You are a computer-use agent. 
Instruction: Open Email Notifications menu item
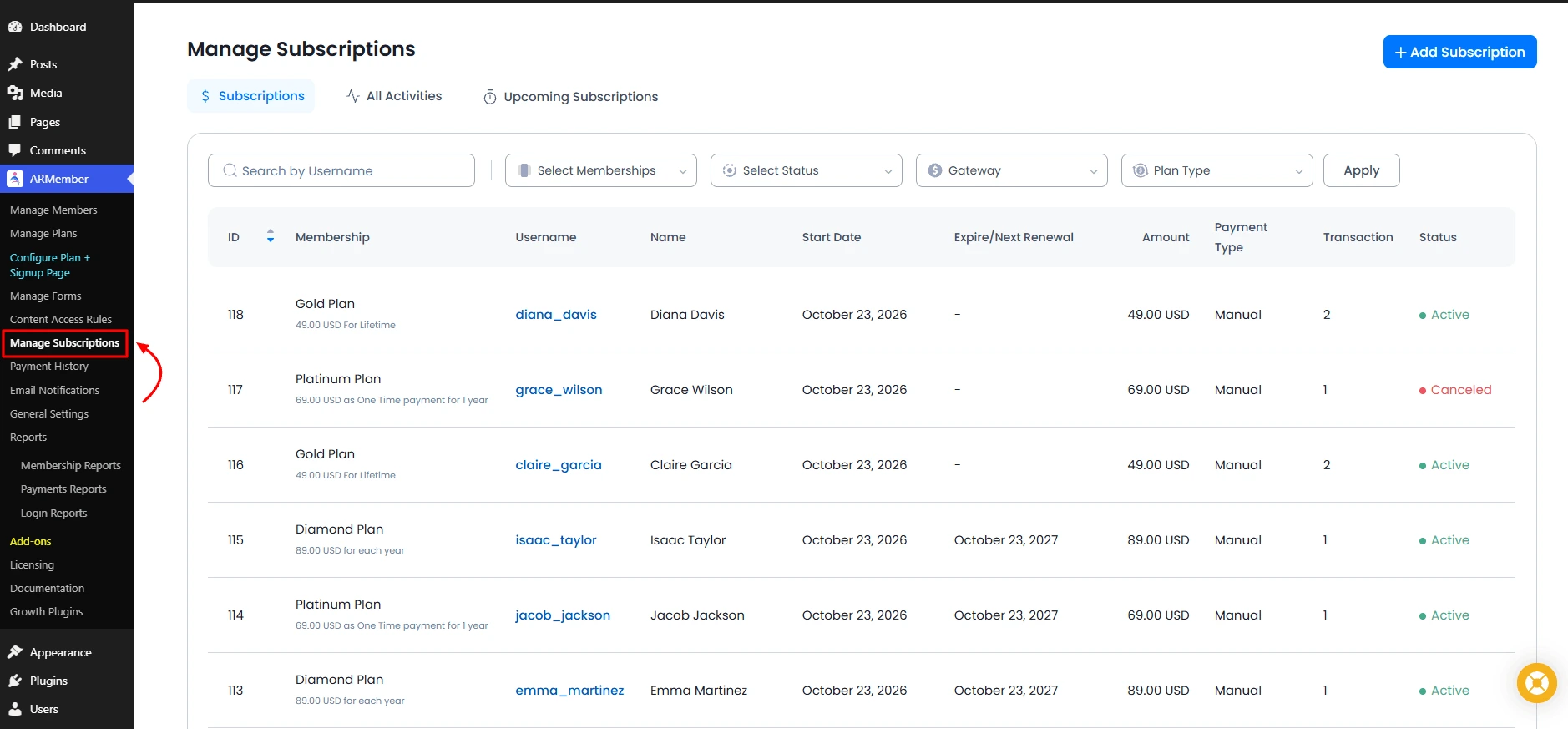(54, 390)
